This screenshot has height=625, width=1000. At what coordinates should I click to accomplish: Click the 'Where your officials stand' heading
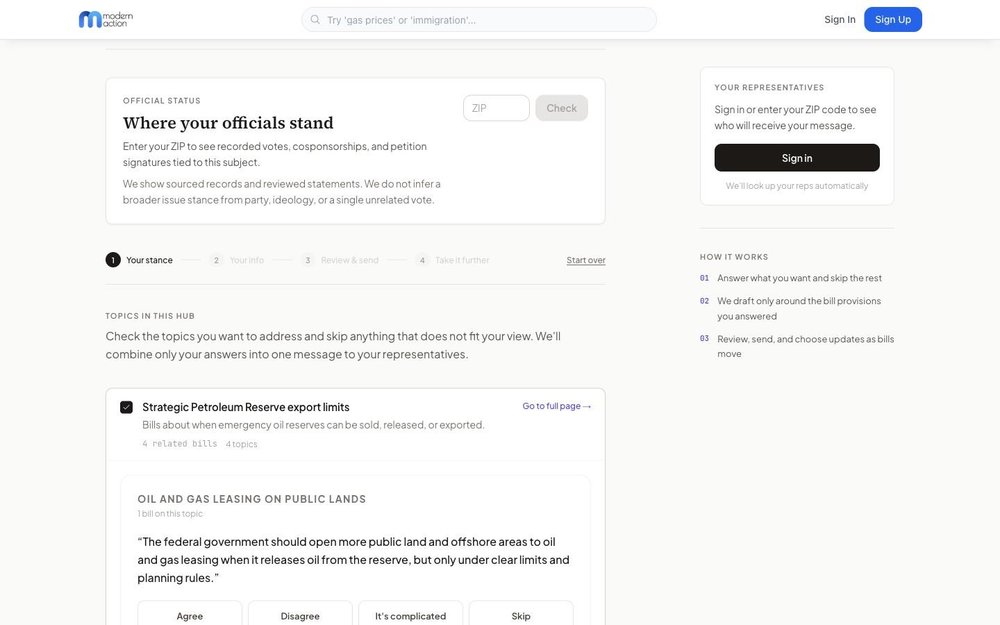click(x=228, y=122)
